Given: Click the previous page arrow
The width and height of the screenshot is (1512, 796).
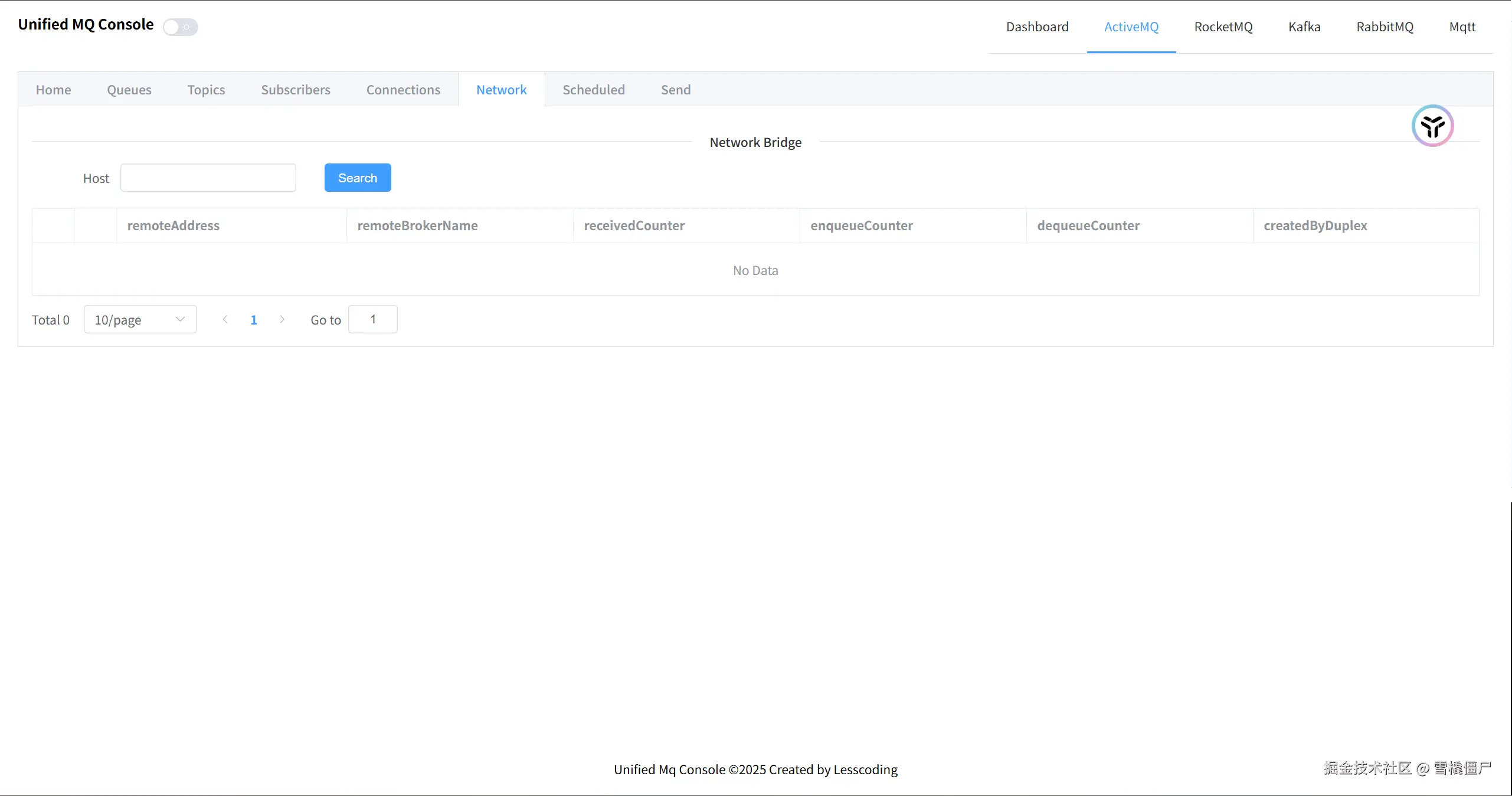Looking at the screenshot, I should click(x=225, y=319).
